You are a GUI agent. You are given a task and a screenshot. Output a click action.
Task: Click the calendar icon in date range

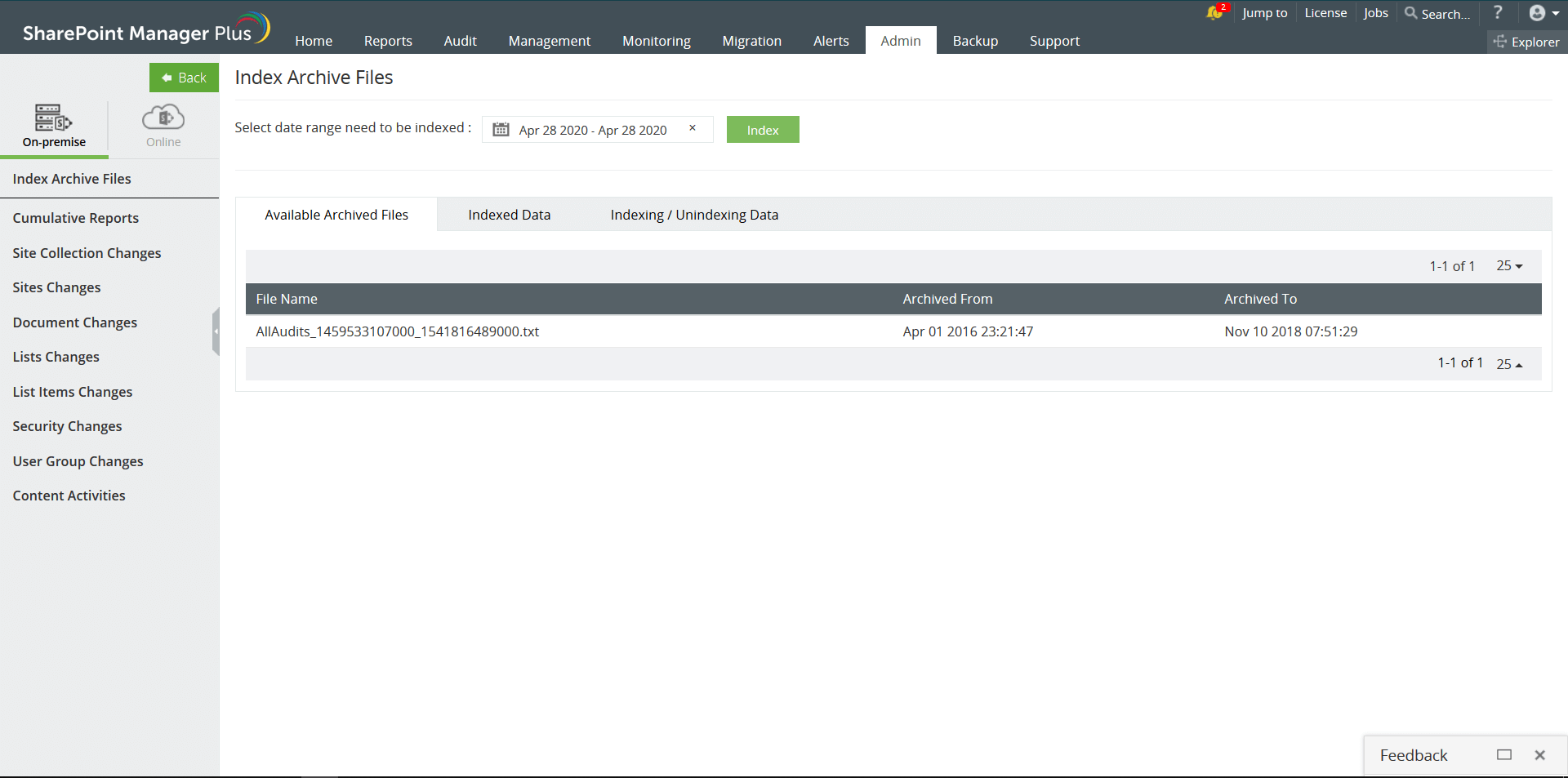point(501,130)
